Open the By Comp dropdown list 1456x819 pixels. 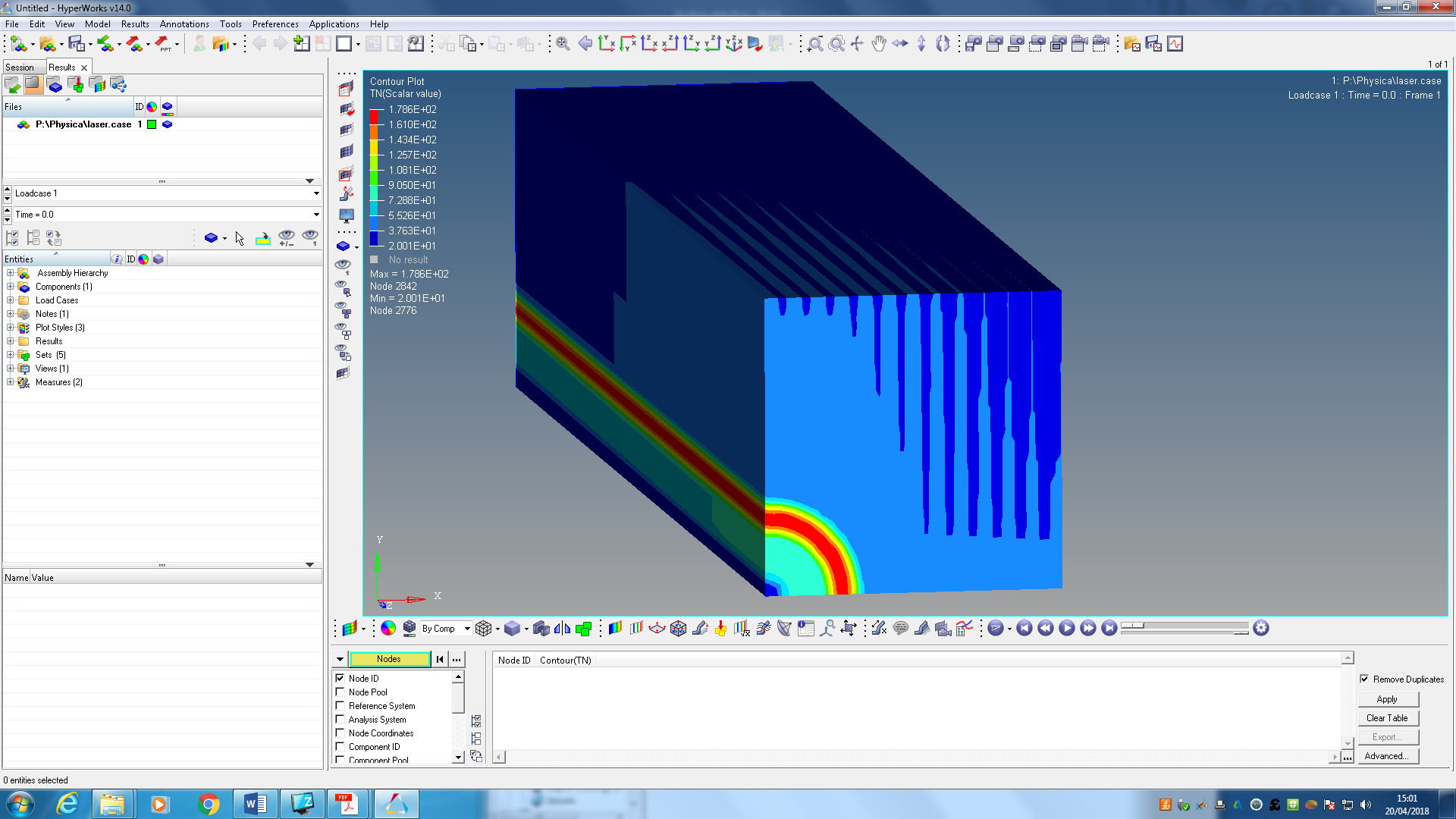[x=467, y=629]
